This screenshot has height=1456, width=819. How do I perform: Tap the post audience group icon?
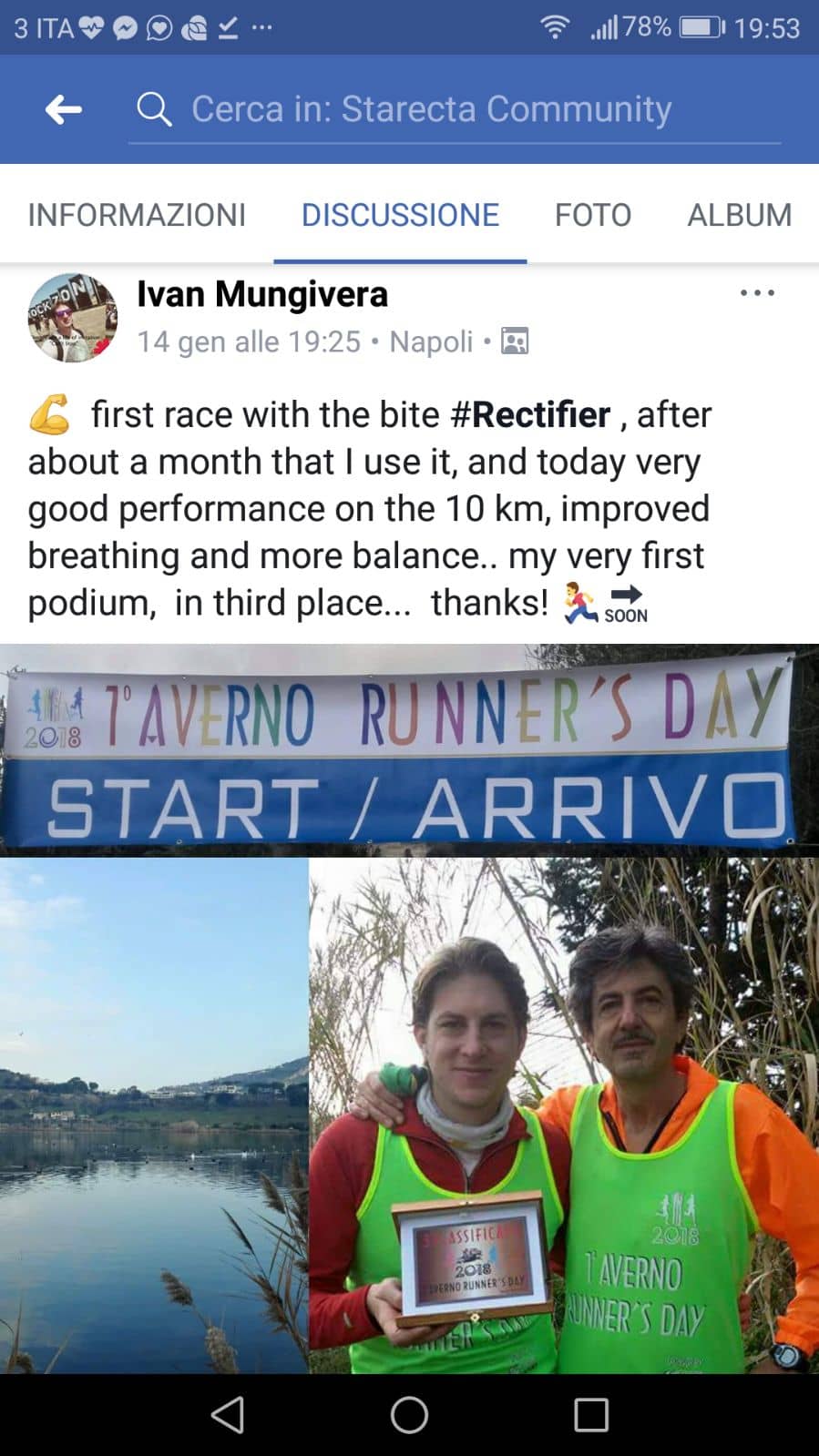pos(515,341)
